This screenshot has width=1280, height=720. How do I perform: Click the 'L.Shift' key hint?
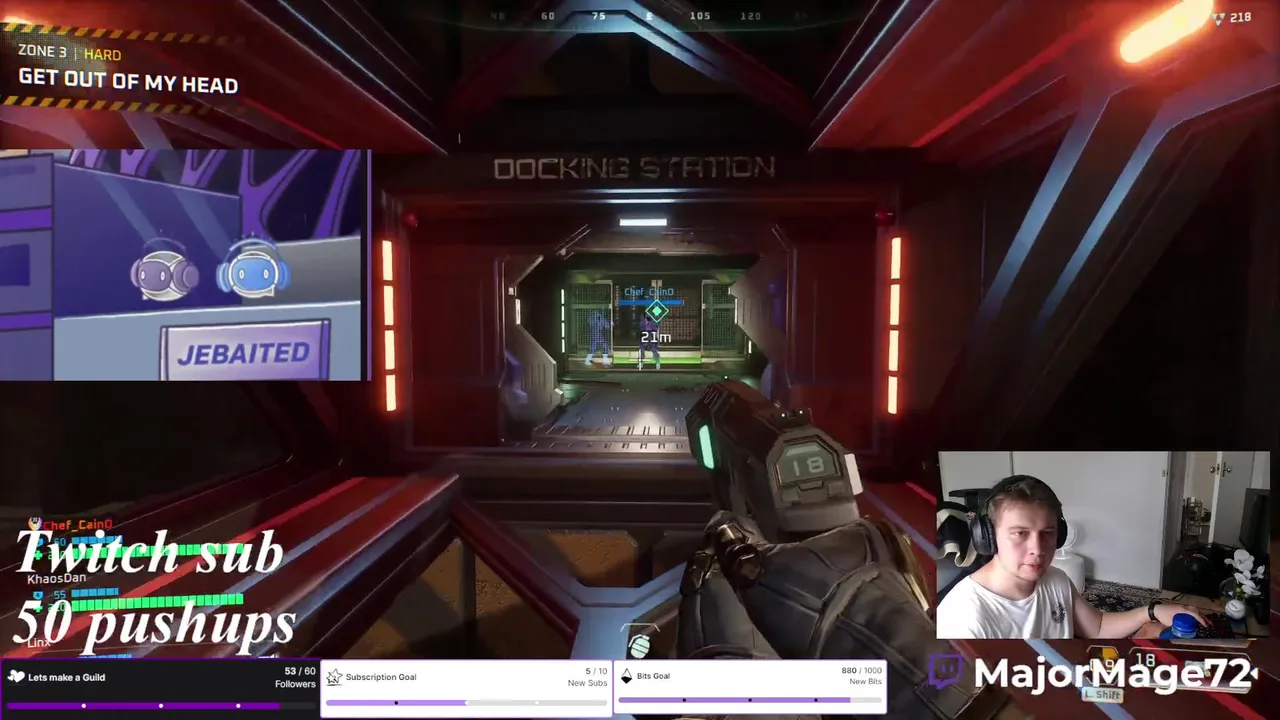(1102, 694)
